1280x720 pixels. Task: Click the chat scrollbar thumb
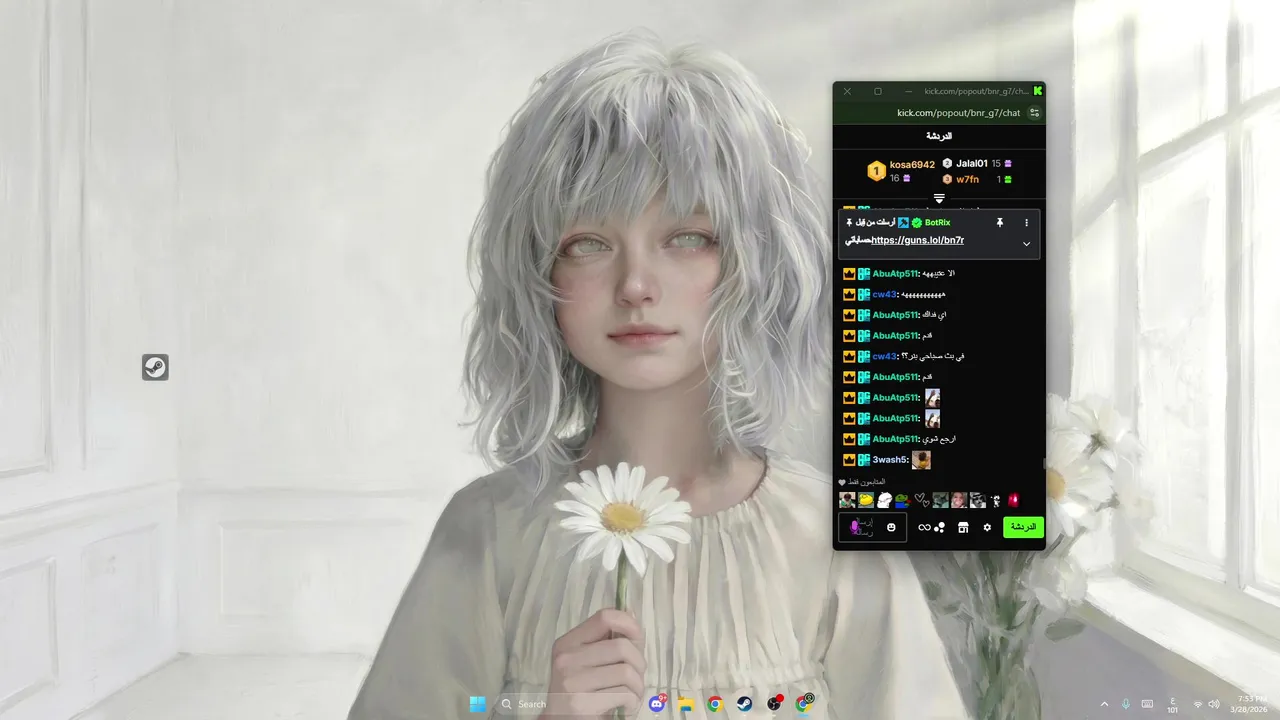1045,463
